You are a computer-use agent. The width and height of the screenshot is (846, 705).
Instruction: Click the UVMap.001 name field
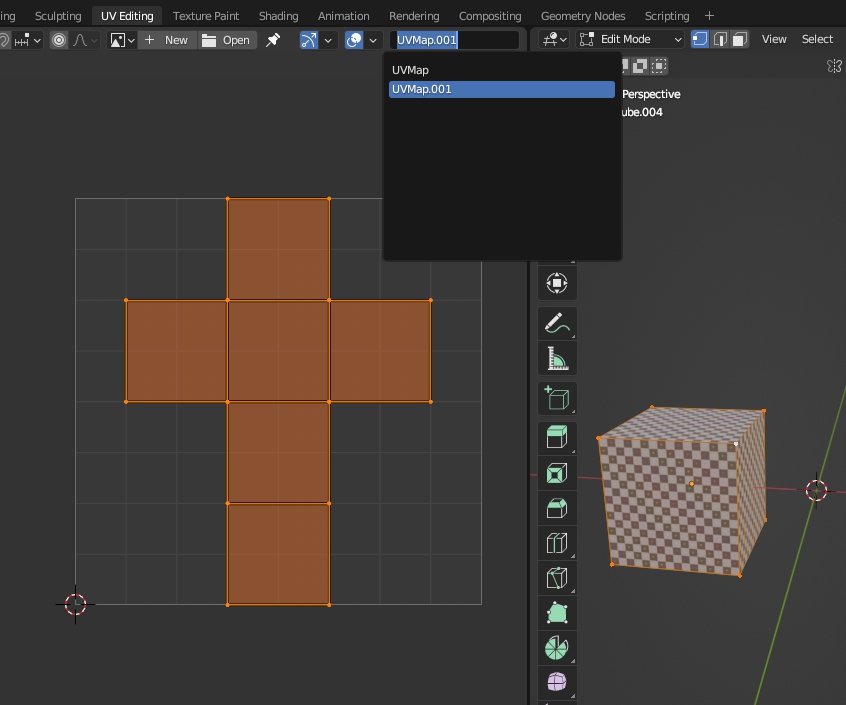(455, 40)
